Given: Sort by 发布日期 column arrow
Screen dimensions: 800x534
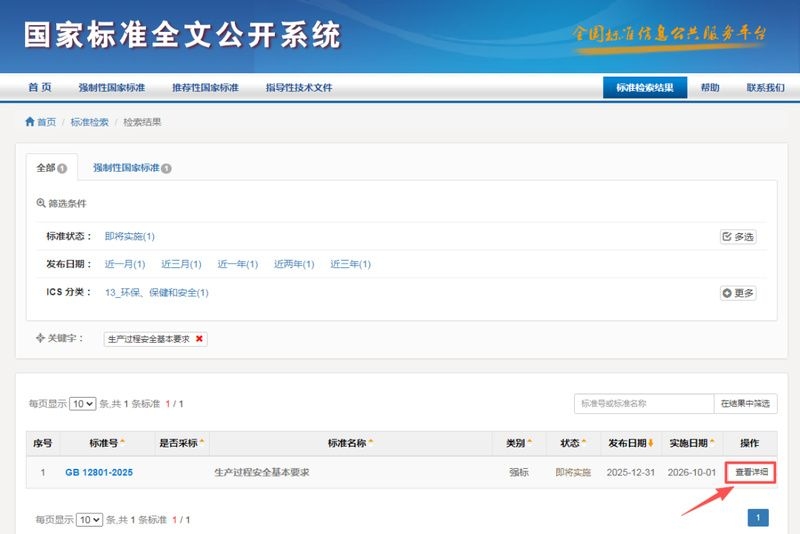Looking at the screenshot, I should click(x=651, y=443).
